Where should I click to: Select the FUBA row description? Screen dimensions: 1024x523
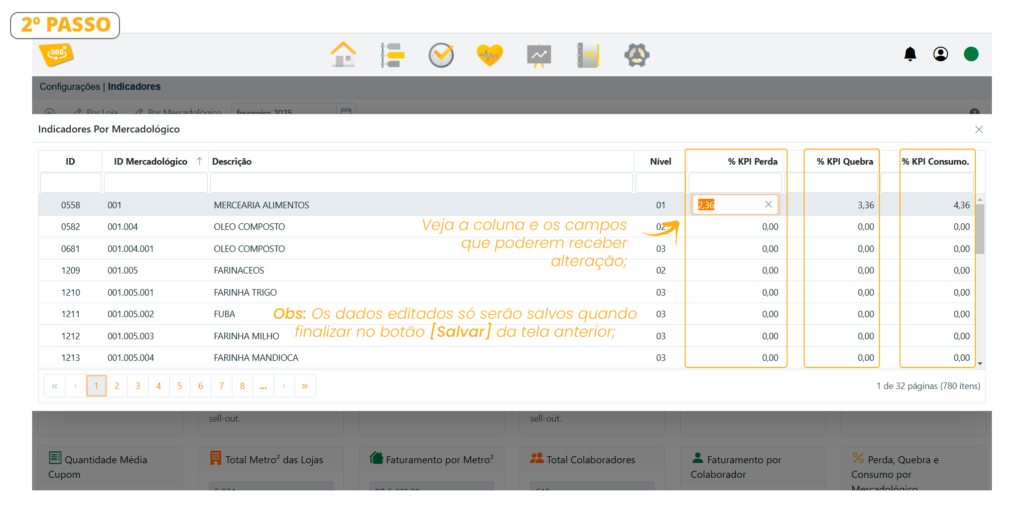(224, 314)
